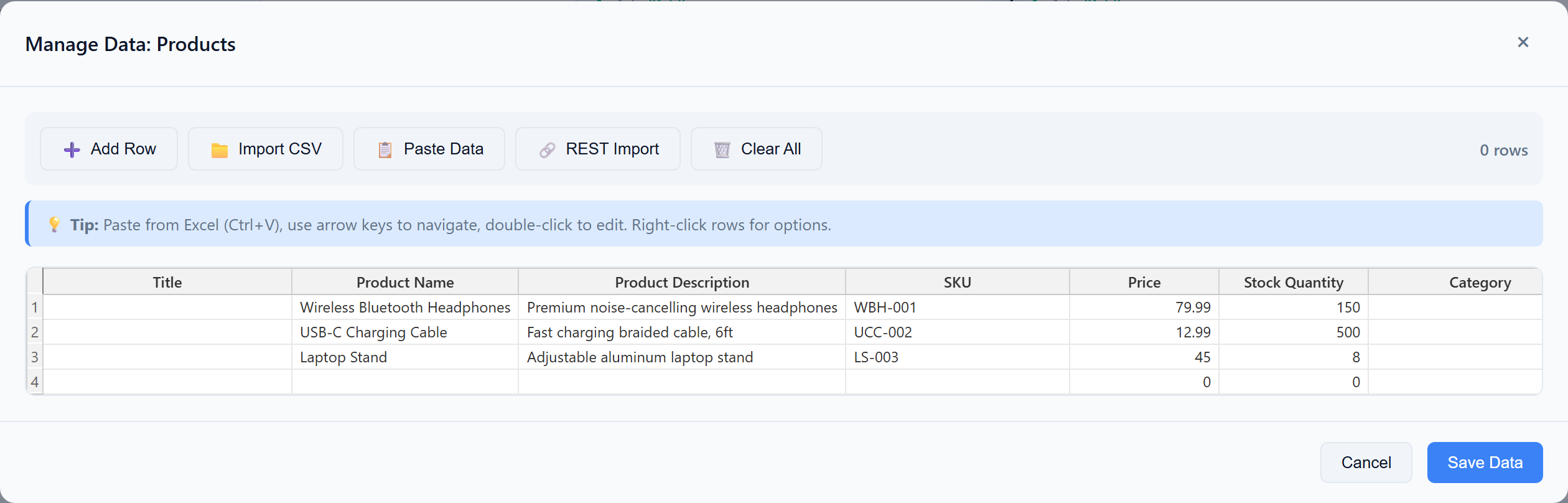
Task: Open the Import CSV option
Action: click(x=266, y=149)
